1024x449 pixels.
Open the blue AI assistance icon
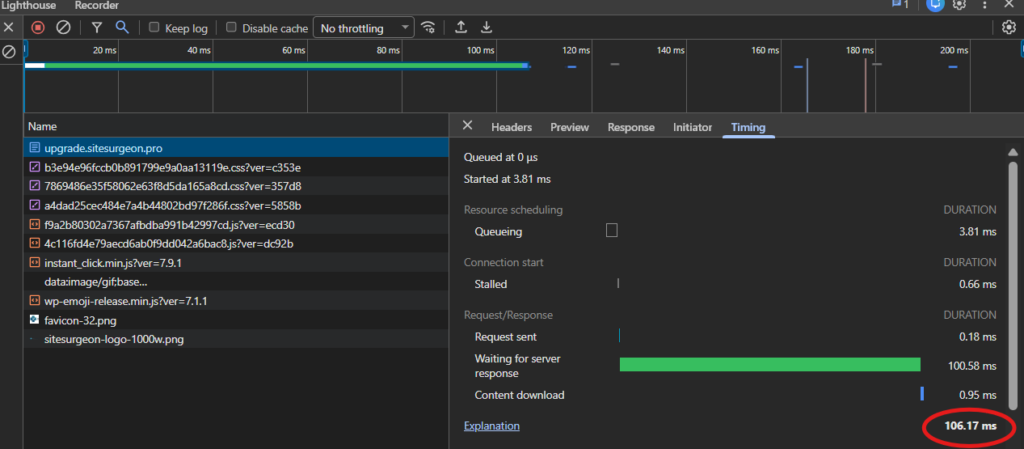(935, 5)
